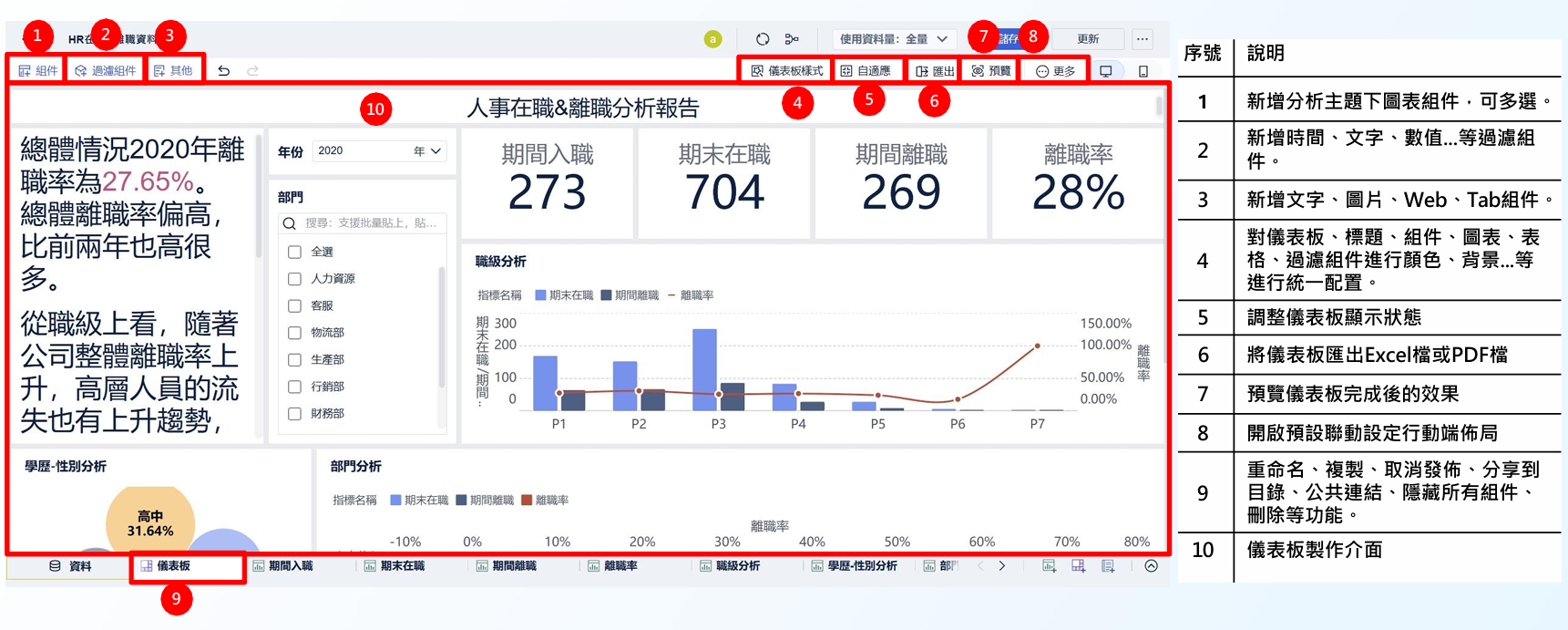
Task: Click the 期間離職 269 KPI card
Action: (901, 182)
